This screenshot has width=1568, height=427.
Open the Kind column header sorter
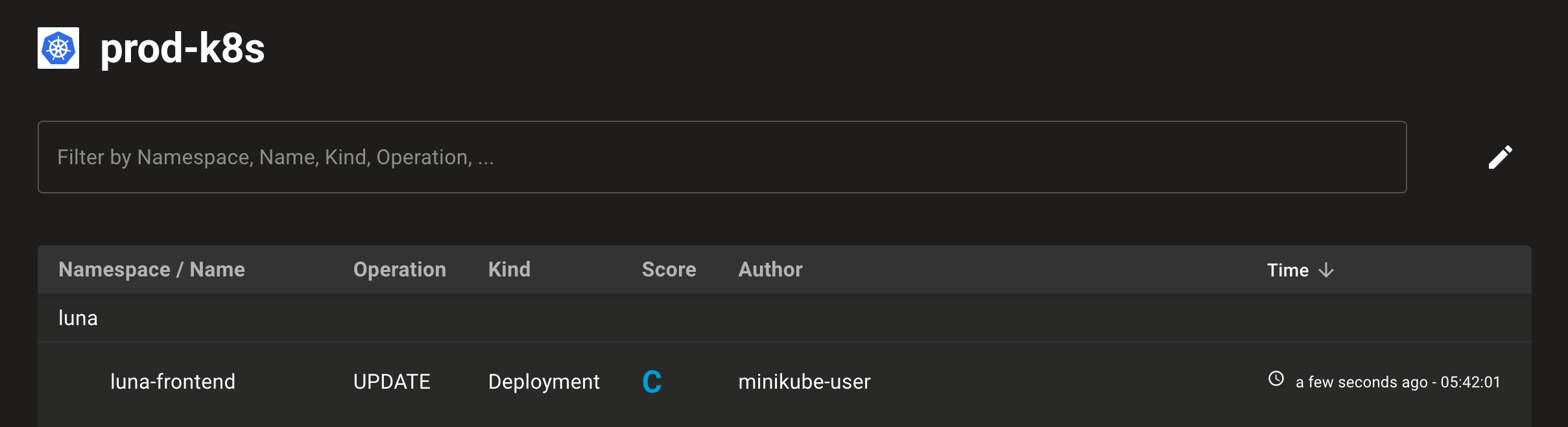tap(509, 269)
